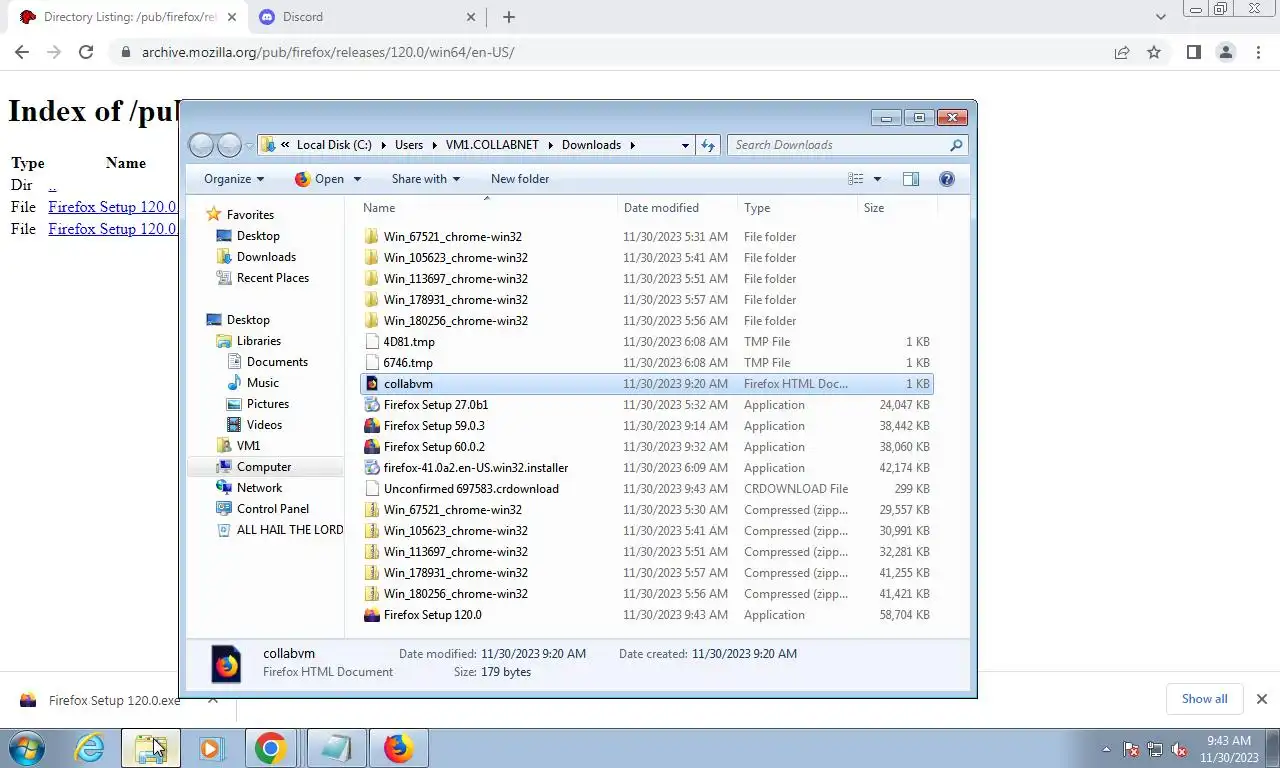Select the Directory Listing tab
The image size is (1280, 768).
pyautogui.click(x=128, y=17)
